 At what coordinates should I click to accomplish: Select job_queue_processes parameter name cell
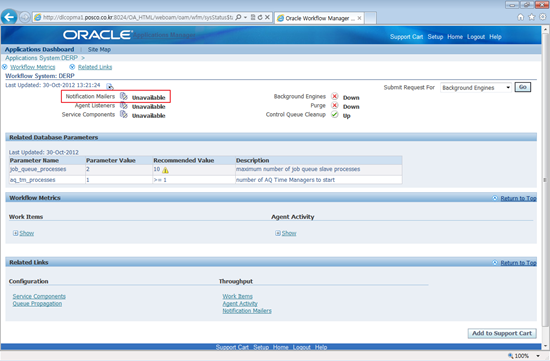(x=47, y=170)
